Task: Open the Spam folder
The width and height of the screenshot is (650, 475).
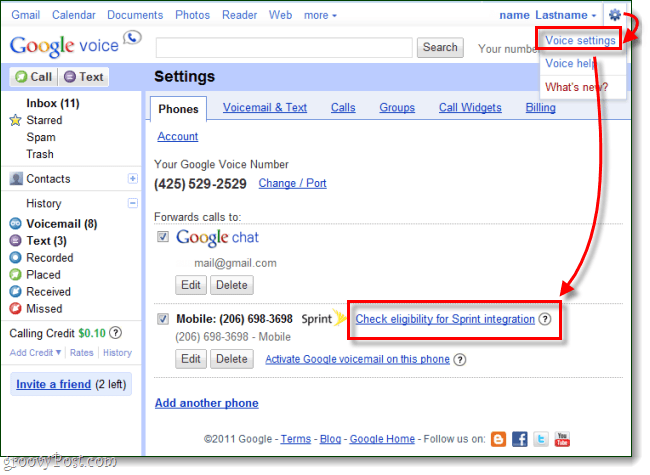Action: [41, 137]
